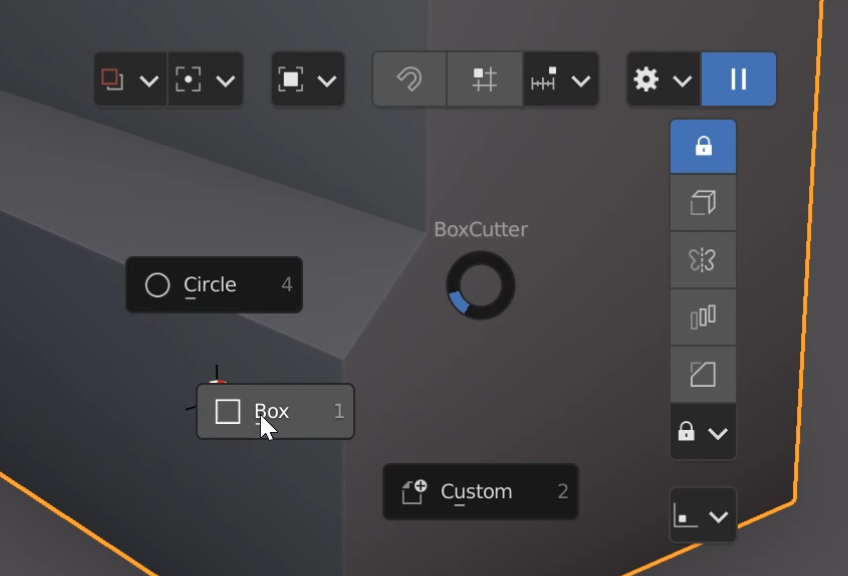Click the framed square surface icon
Screen dimensions: 848x576
(290, 80)
